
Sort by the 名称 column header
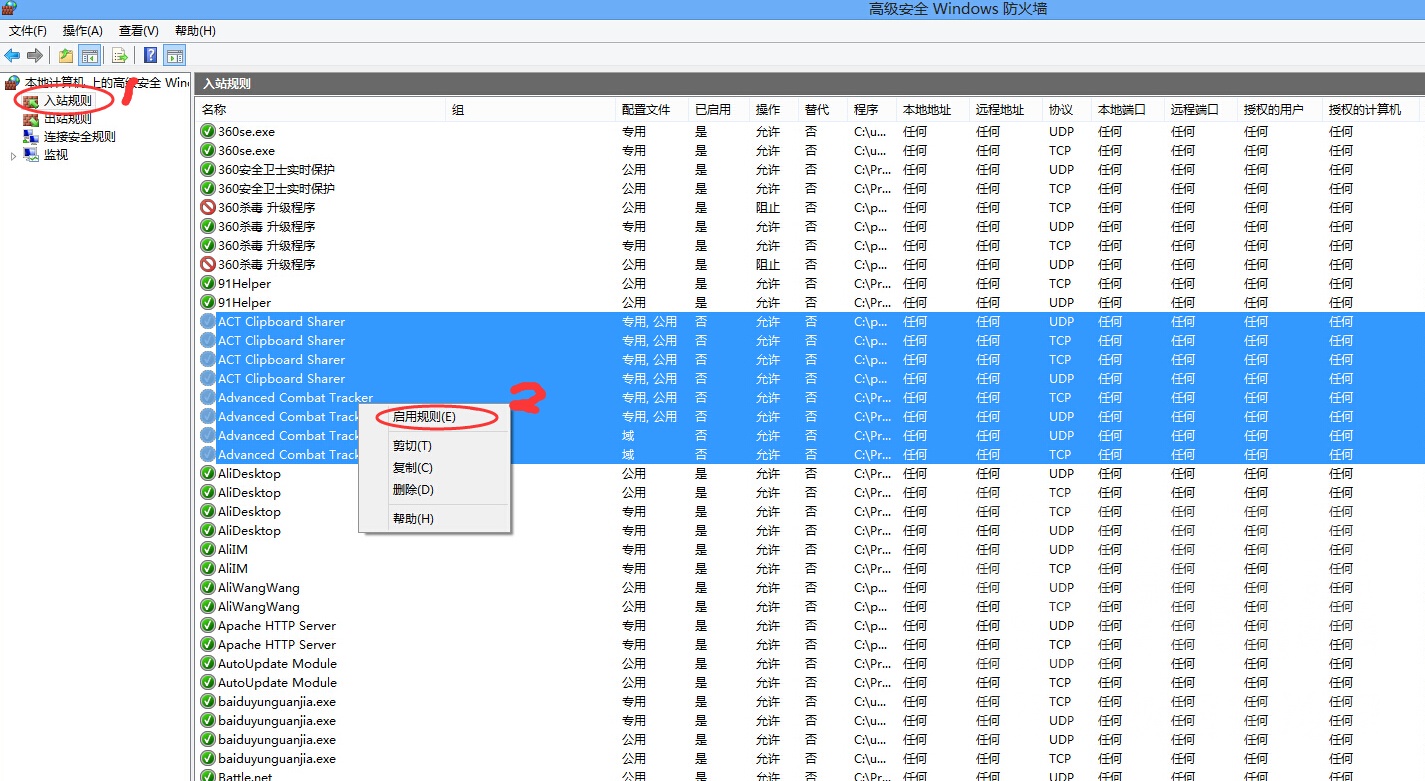322,109
